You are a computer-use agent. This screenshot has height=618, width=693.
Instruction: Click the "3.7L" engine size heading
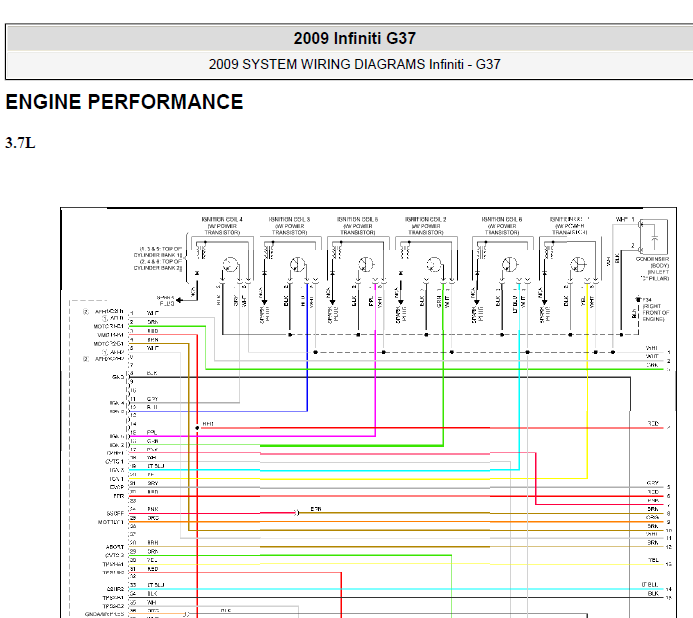pos(20,143)
